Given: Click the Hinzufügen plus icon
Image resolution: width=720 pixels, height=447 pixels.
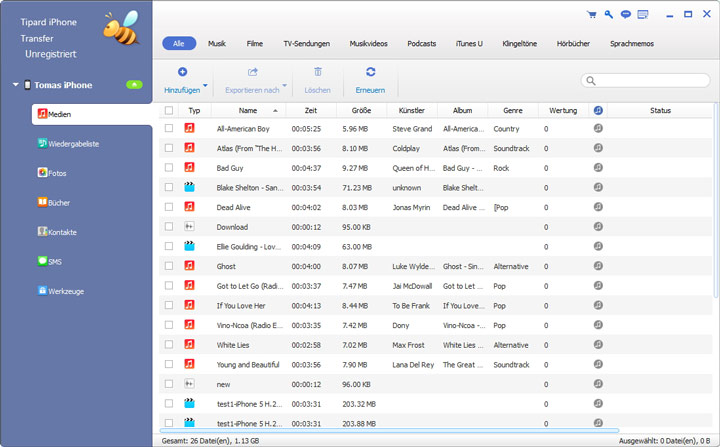Looking at the screenshot, I should [x=182, y=72].
